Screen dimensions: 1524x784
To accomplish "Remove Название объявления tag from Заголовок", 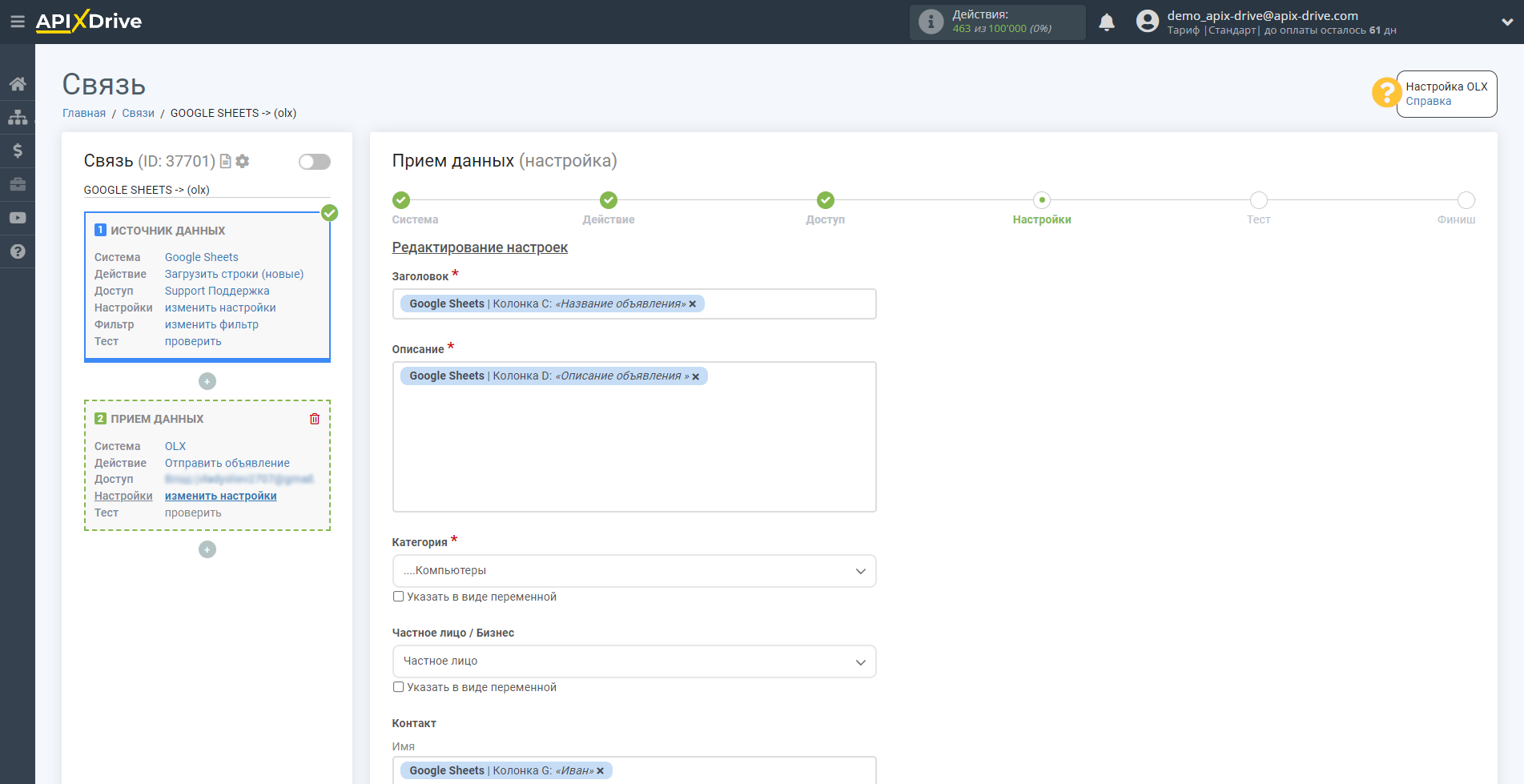I will click(693, 304).
